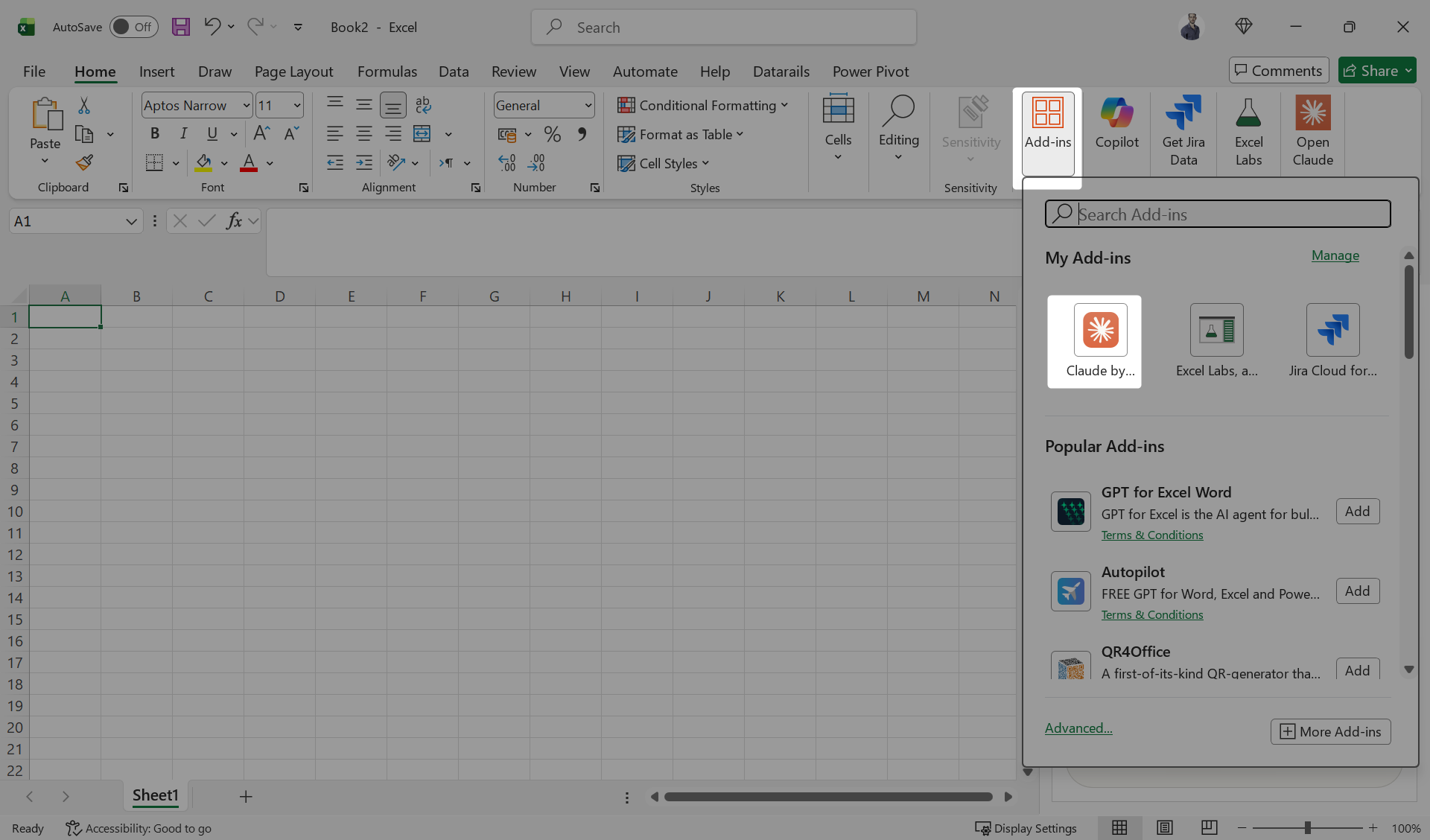
Task: Select the Format Painter brush icon
Action: (84, 162)
